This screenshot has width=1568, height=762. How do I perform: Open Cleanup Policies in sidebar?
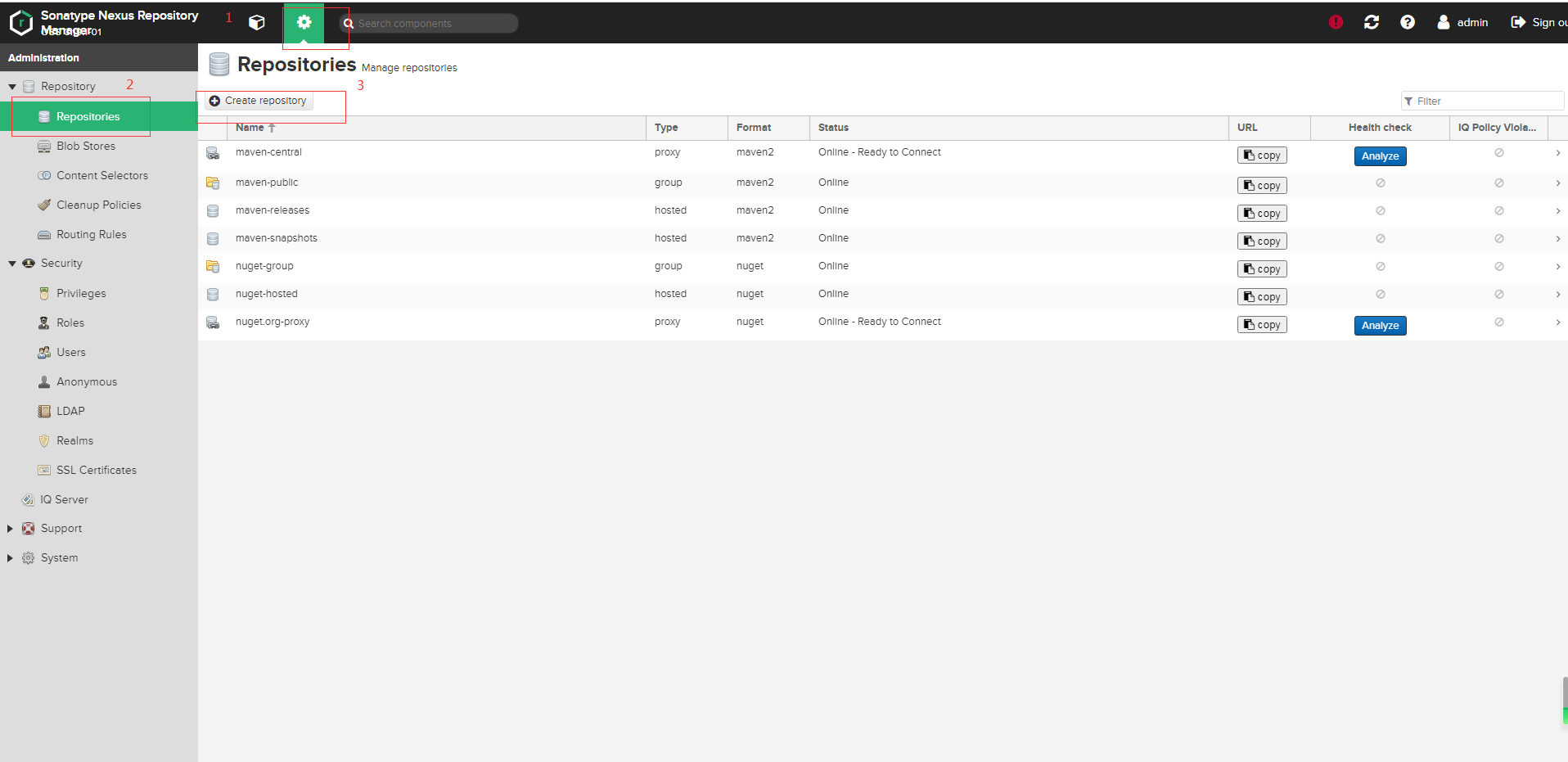pyautogui.click(x=98, y=205)
